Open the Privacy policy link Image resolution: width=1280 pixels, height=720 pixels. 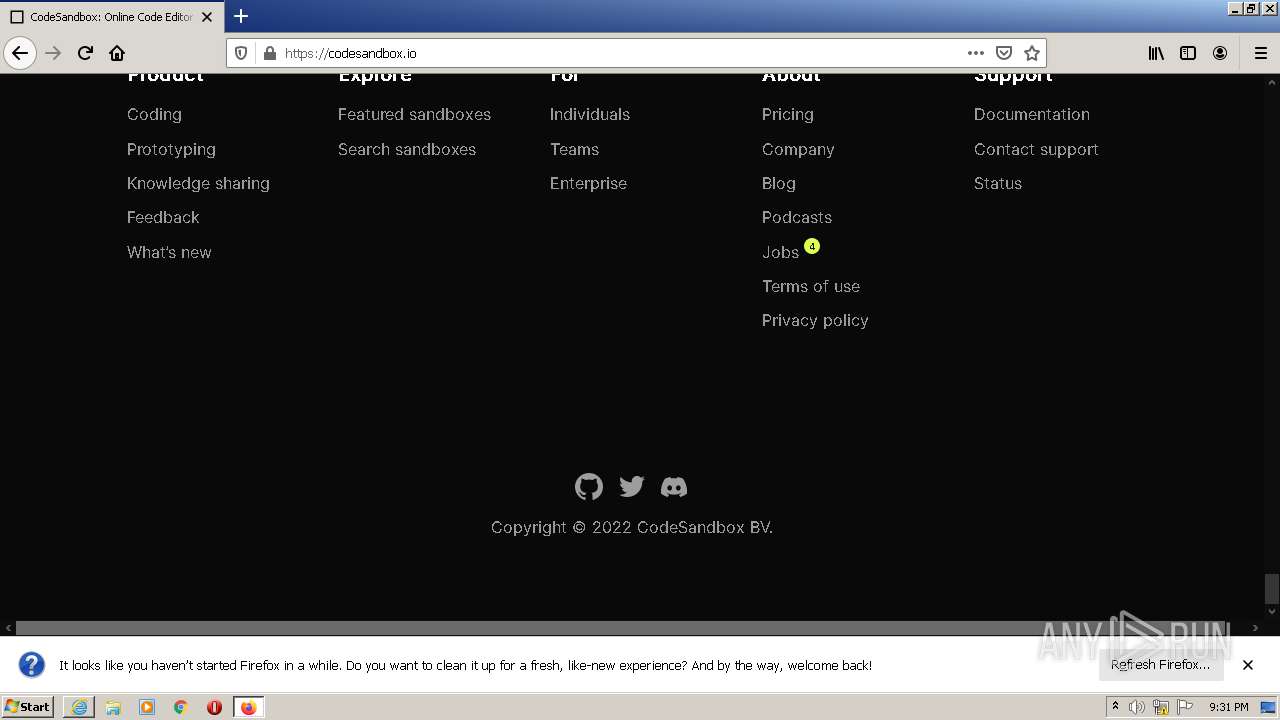(815, 320)
